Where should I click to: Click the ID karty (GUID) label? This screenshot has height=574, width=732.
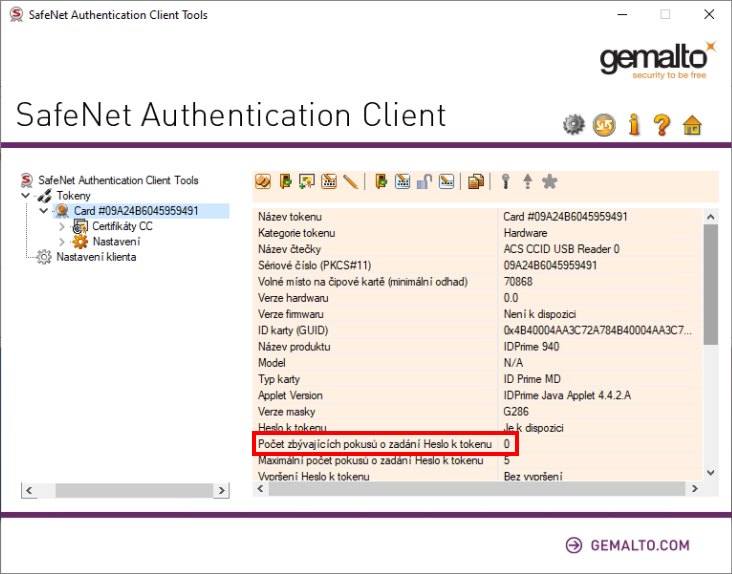(x=293, y=330)
